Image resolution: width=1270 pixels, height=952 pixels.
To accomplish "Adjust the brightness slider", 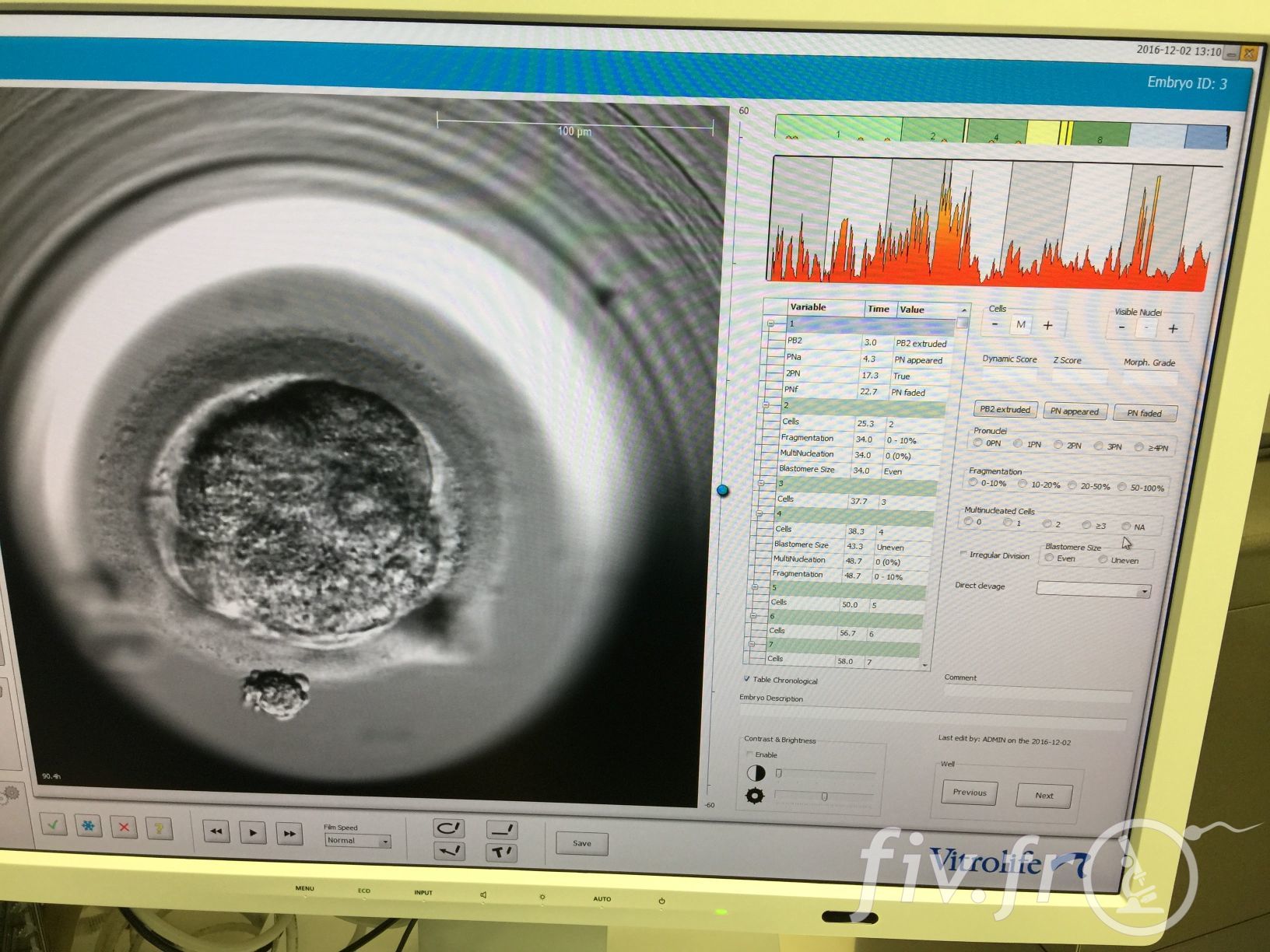I will click(824, 796).
